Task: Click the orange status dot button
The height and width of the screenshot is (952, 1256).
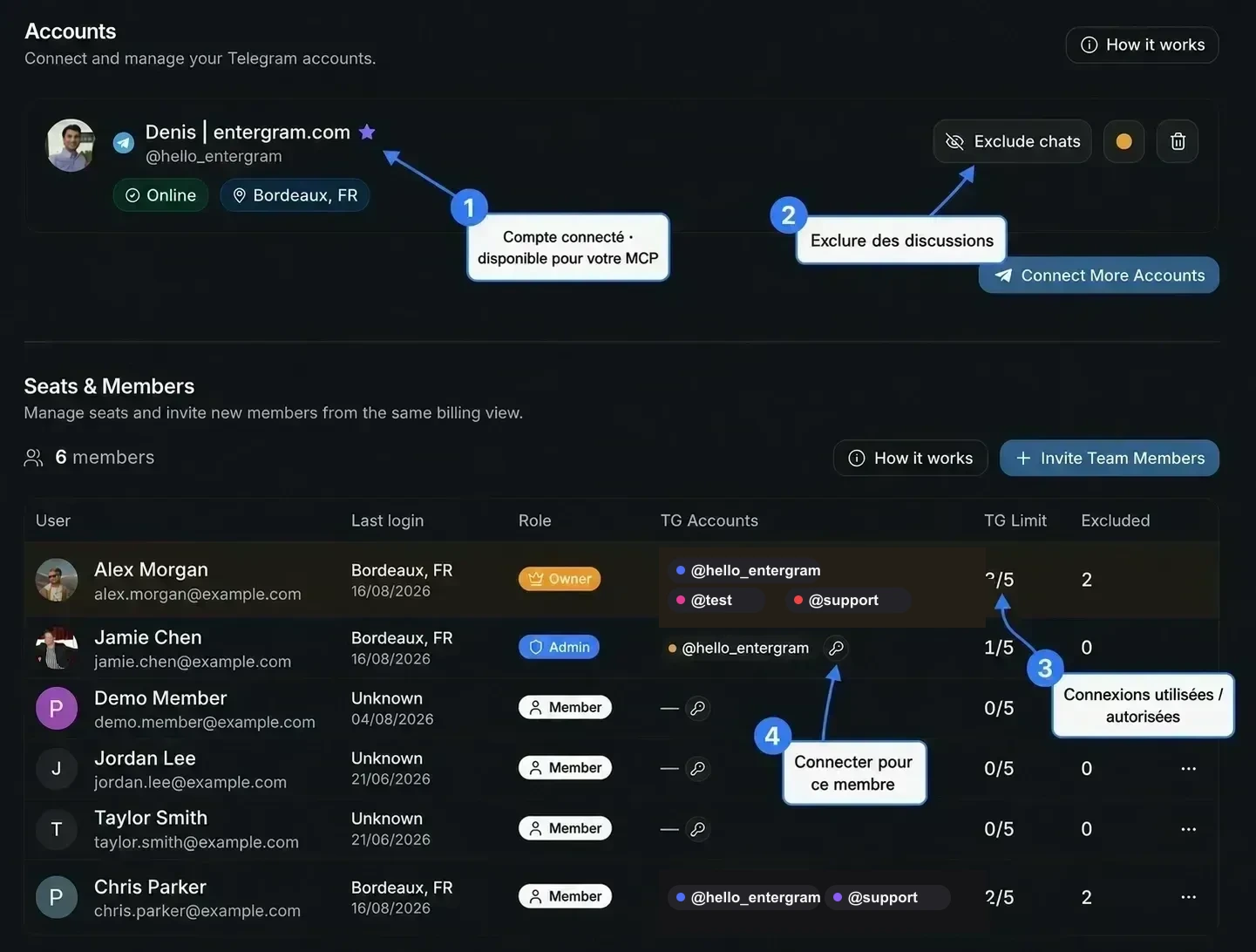Action: click(1124, 141)
